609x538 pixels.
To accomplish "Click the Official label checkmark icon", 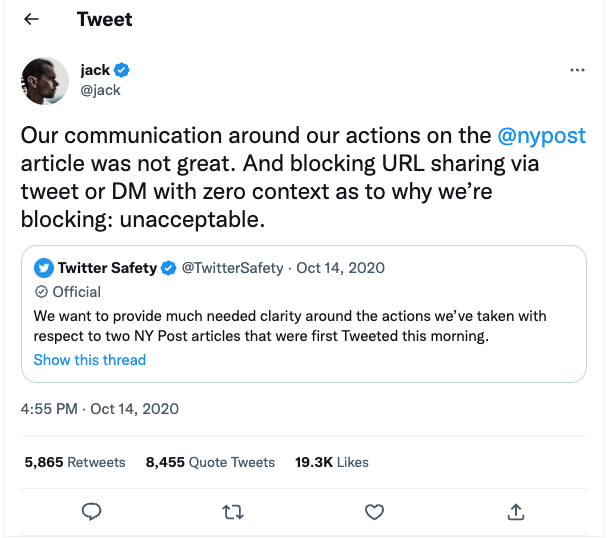I will 42,292.
